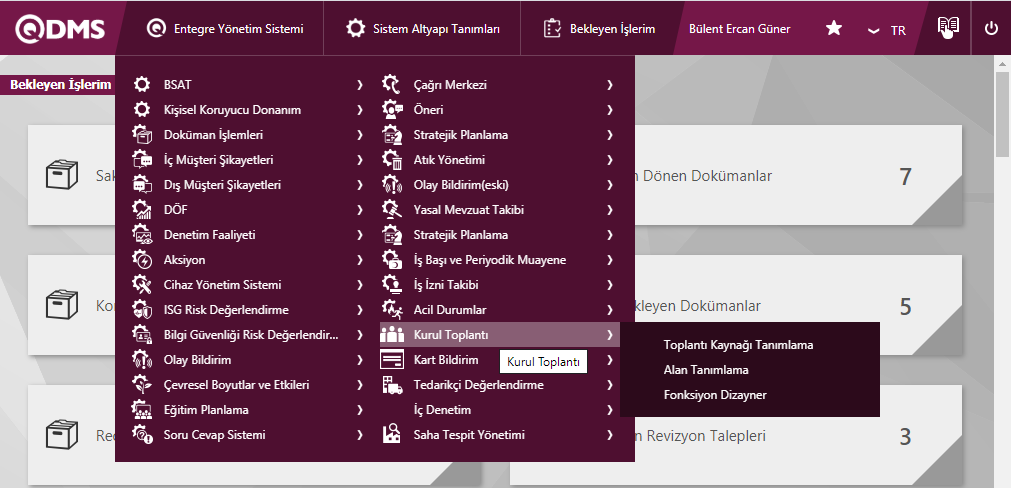
Task: Click the Kart Bildirim card icon
Action: pyautogui.click(x=392, y=360)
